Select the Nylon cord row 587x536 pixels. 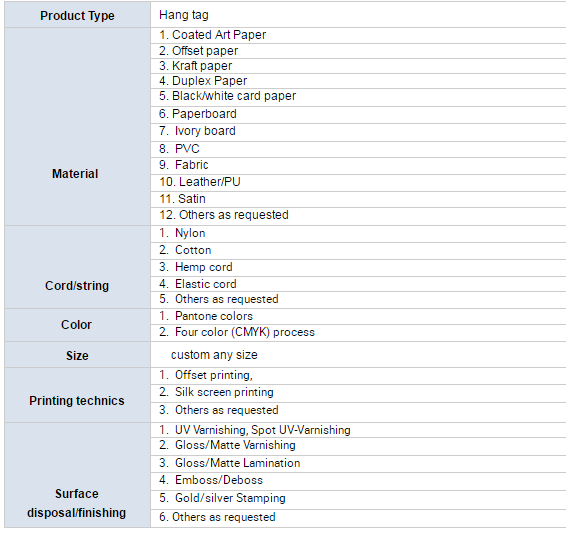[x=358, y=234]
